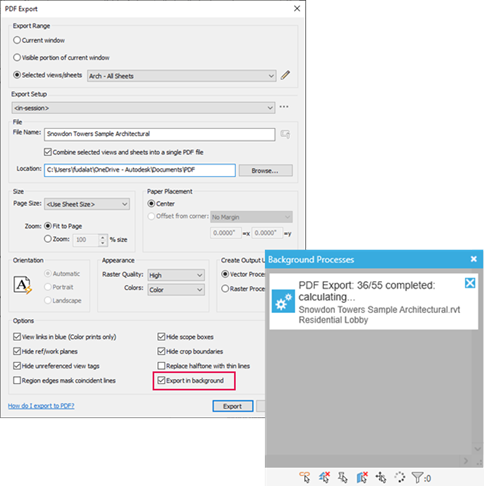Select the Zoom percentage radio button
484x486 pixels.
(x=48, y=239)
